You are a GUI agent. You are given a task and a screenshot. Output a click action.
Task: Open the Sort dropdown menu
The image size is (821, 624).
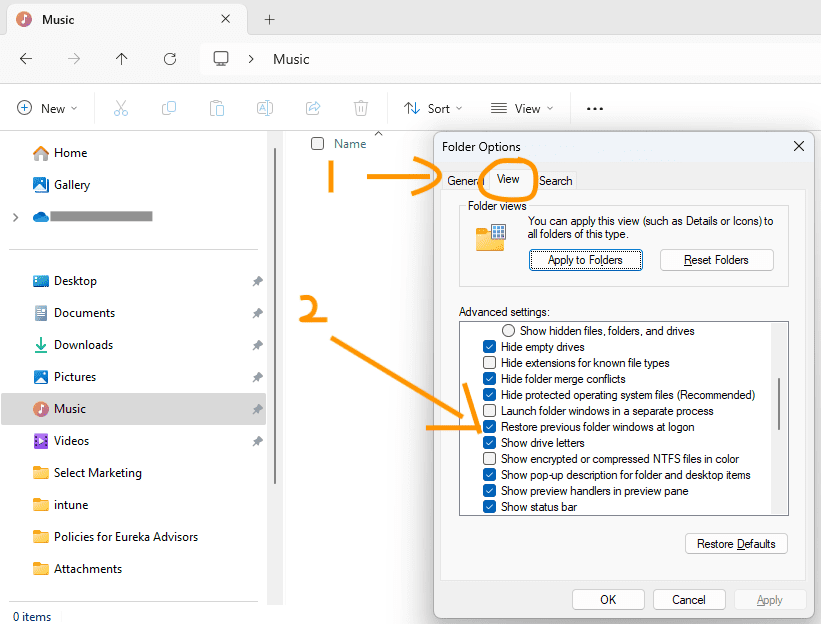tap(434, 108)
